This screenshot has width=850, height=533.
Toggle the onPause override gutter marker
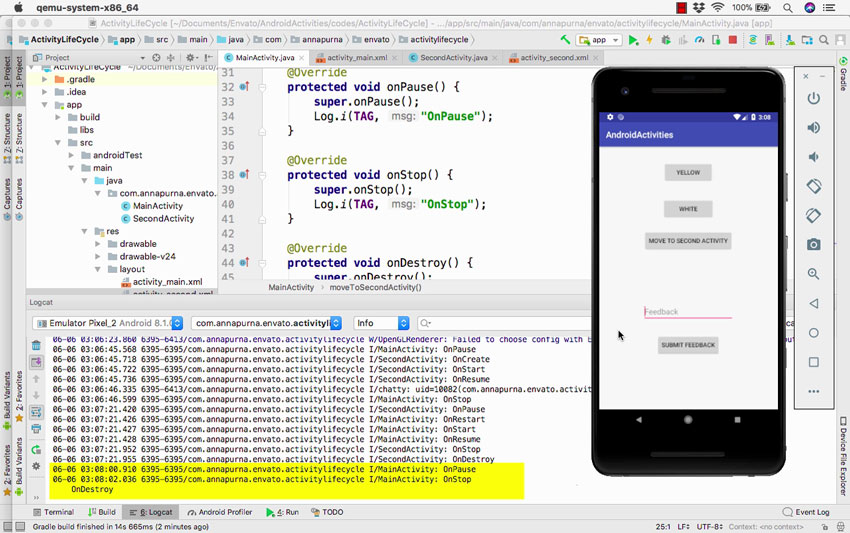tap(244, 87)
